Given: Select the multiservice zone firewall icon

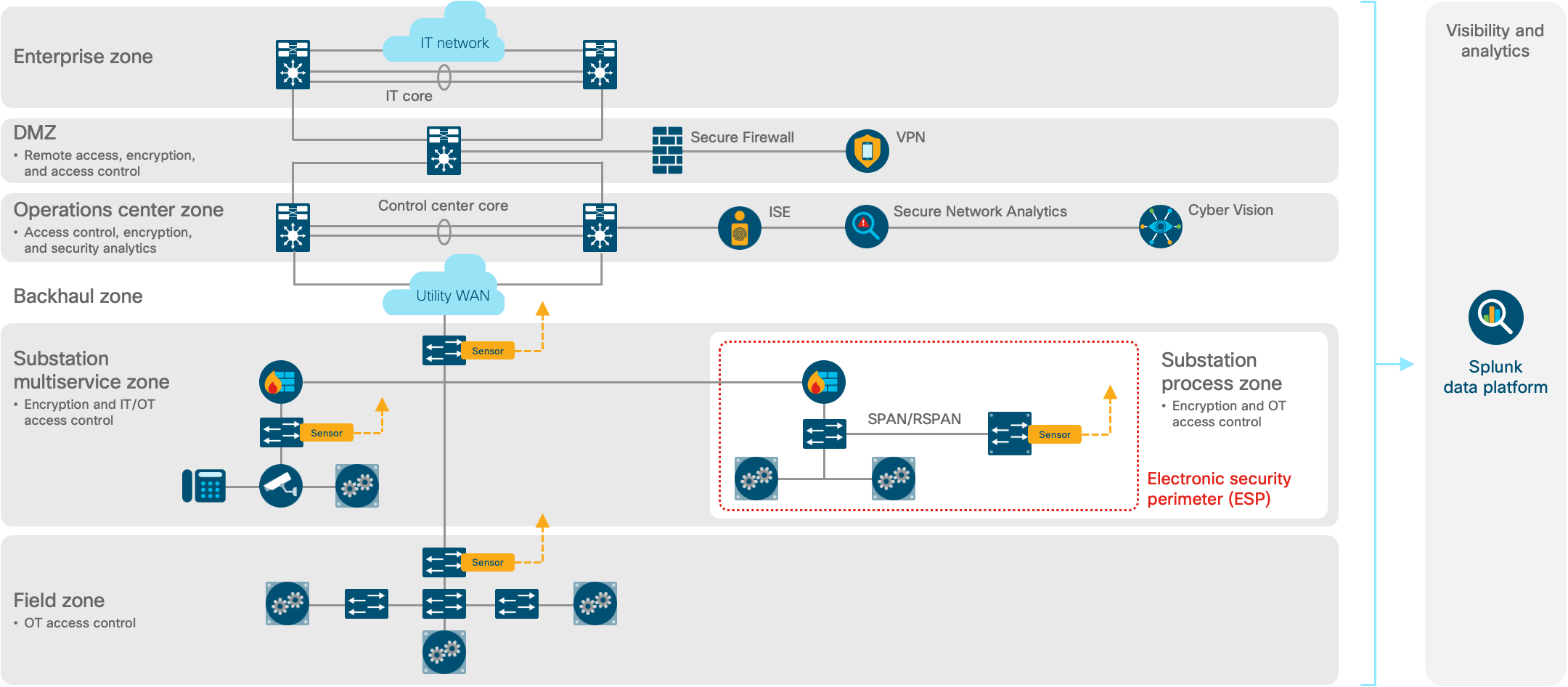Looking at the screenshot, I should tap(281, 382).
